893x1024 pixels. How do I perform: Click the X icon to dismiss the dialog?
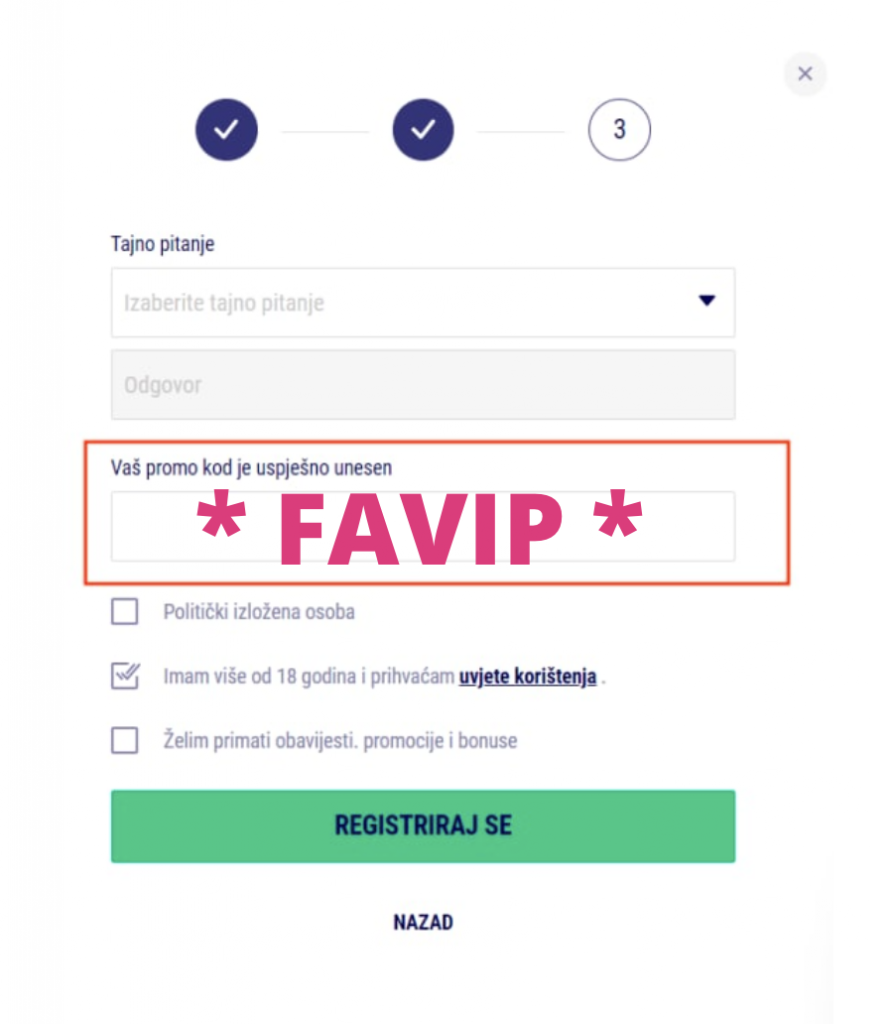[x=805, y=73]
